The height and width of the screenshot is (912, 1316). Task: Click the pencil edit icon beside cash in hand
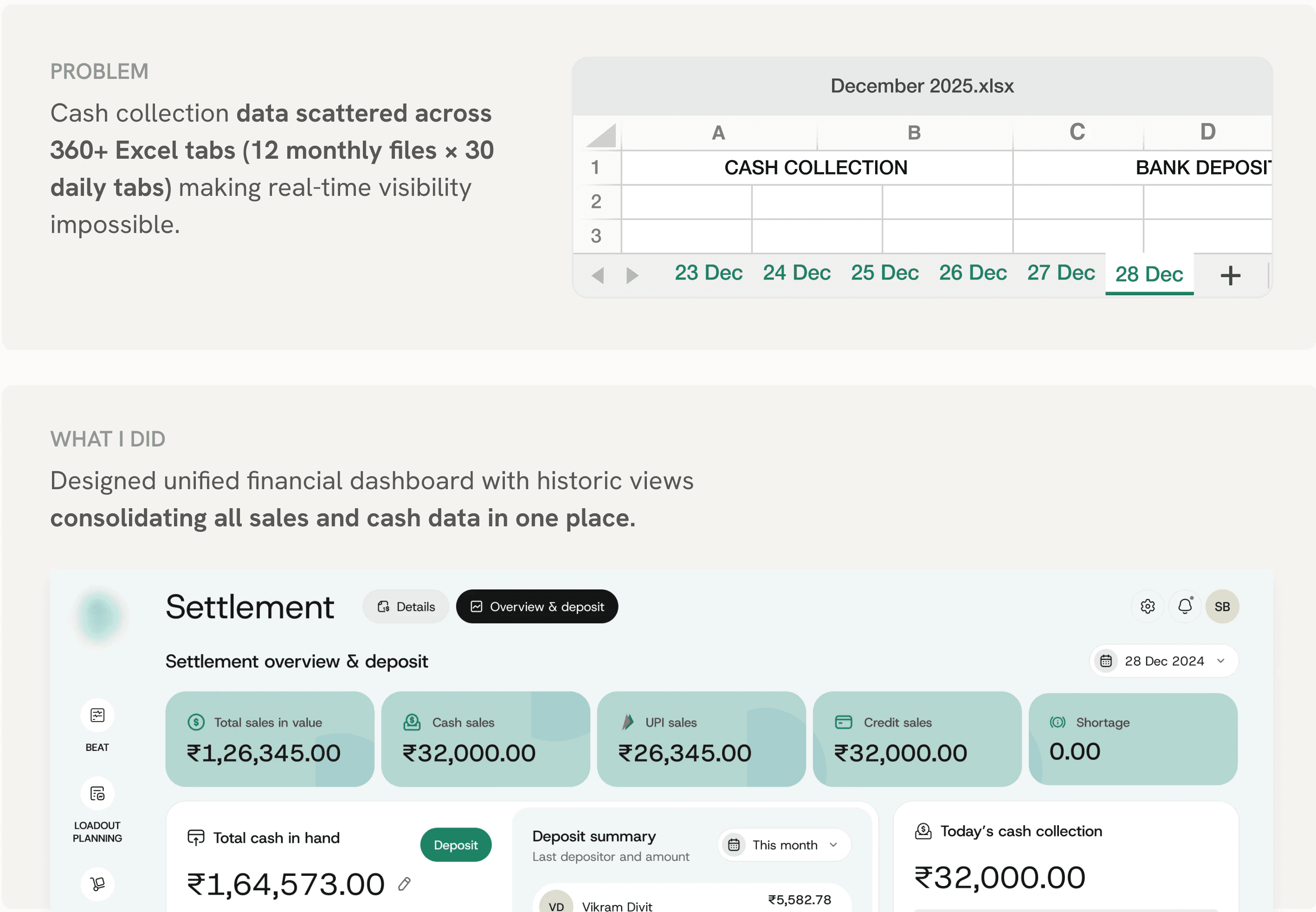point(404,884)
